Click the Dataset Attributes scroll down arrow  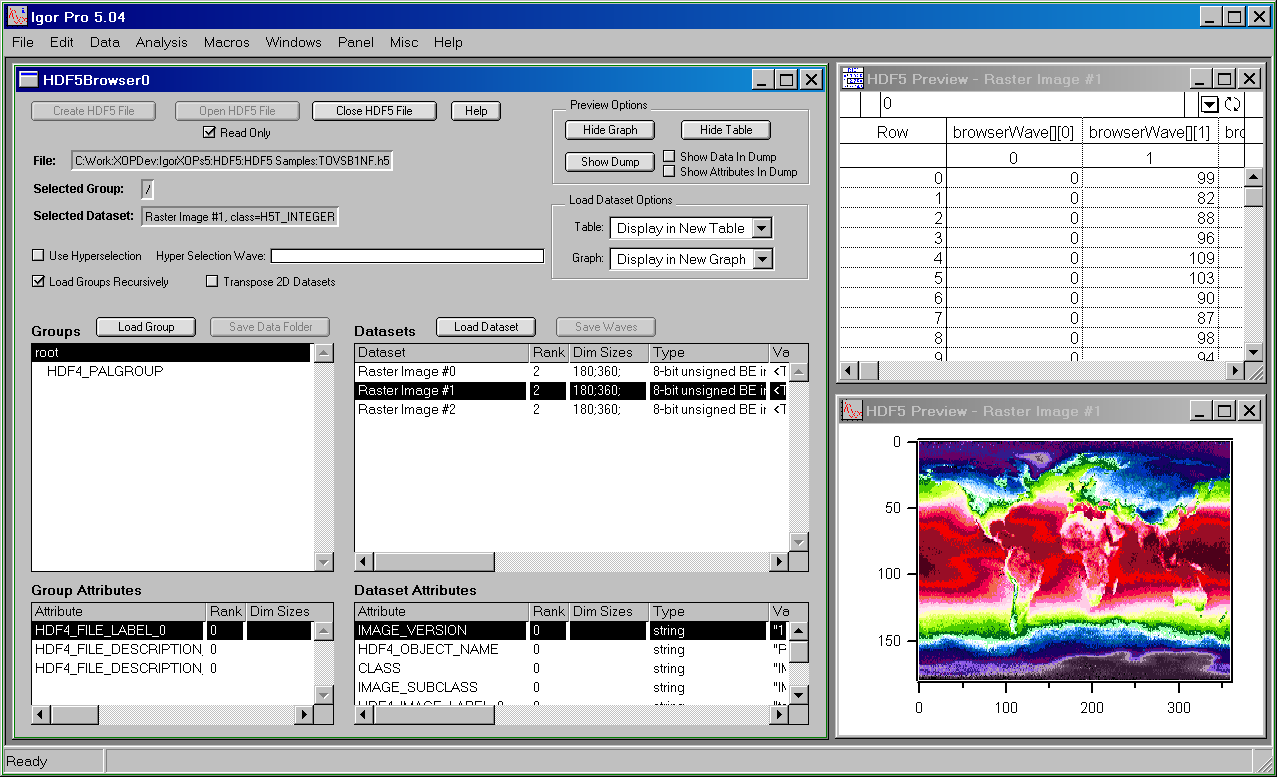[x=798, y=694]
